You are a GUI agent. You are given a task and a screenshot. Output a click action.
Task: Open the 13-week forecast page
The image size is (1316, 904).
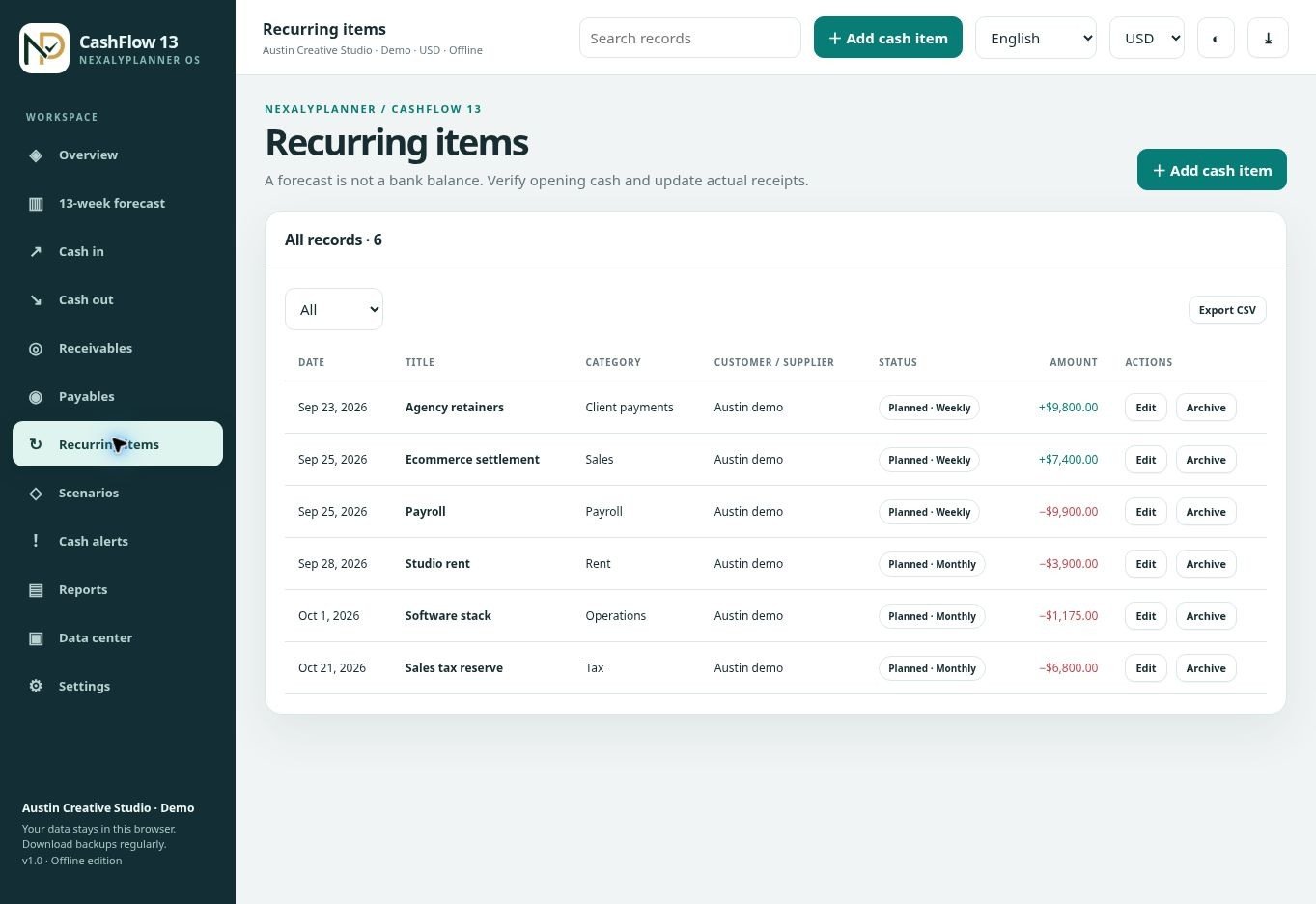tap(118, 203)
